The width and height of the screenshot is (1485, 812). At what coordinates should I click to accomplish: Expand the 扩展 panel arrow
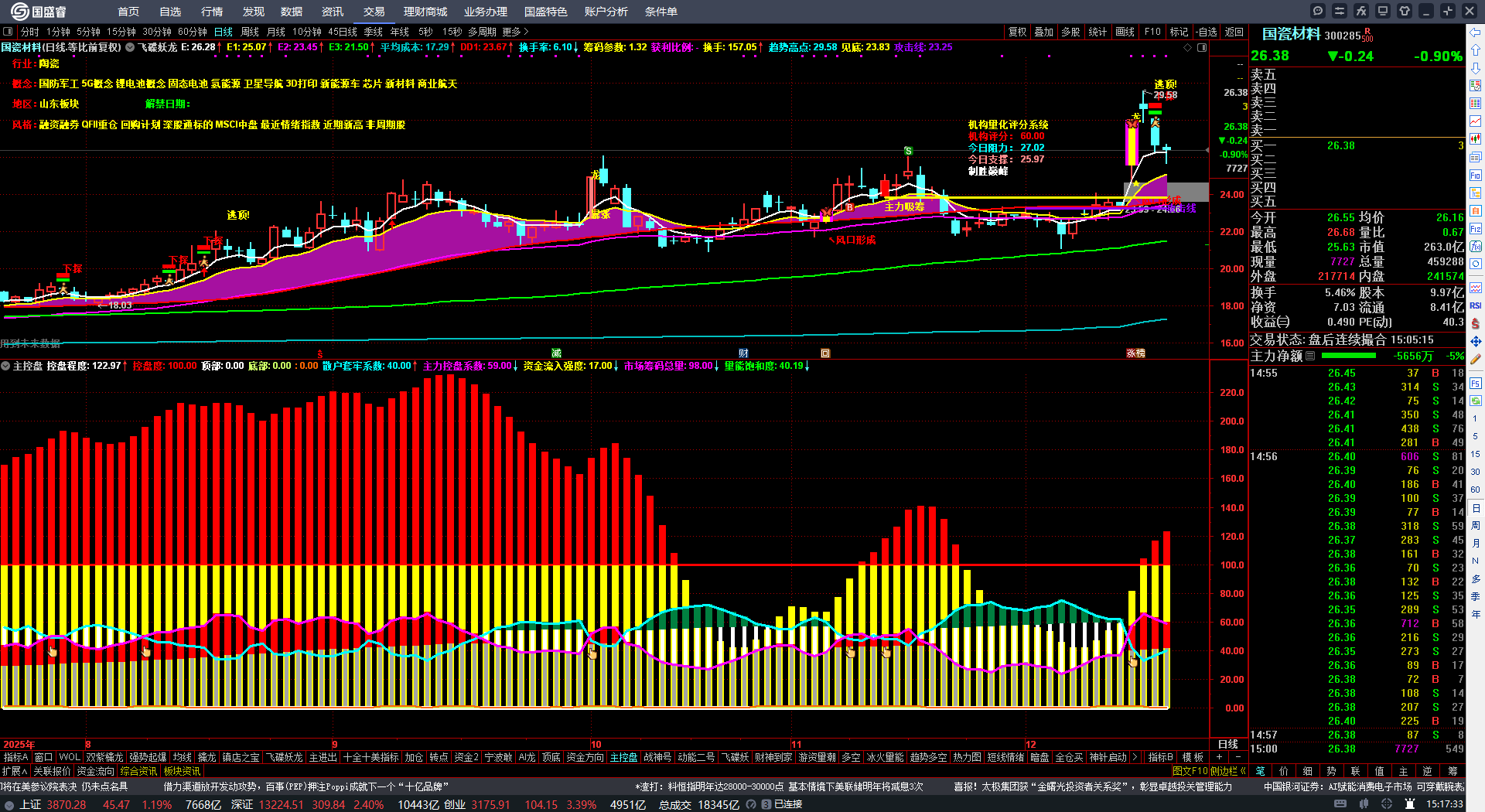point(15,771)
